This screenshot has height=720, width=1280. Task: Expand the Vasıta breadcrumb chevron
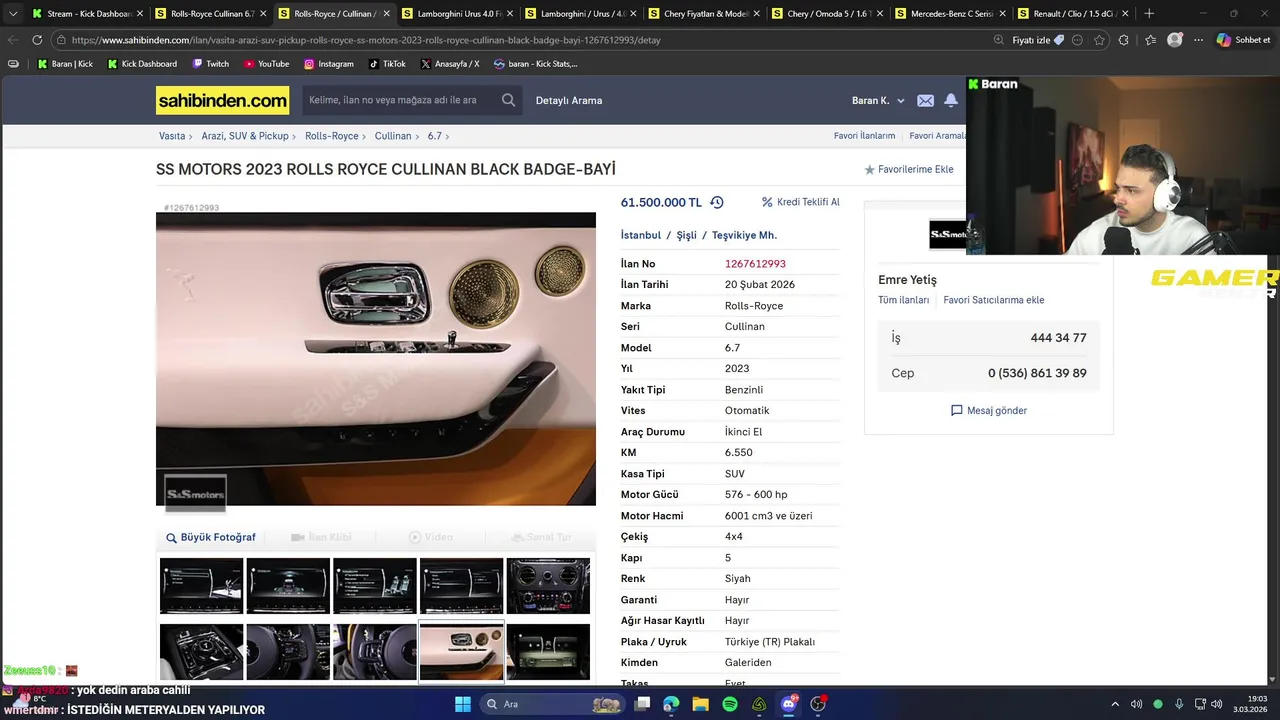pyautogui.click(x=193, y=136)
